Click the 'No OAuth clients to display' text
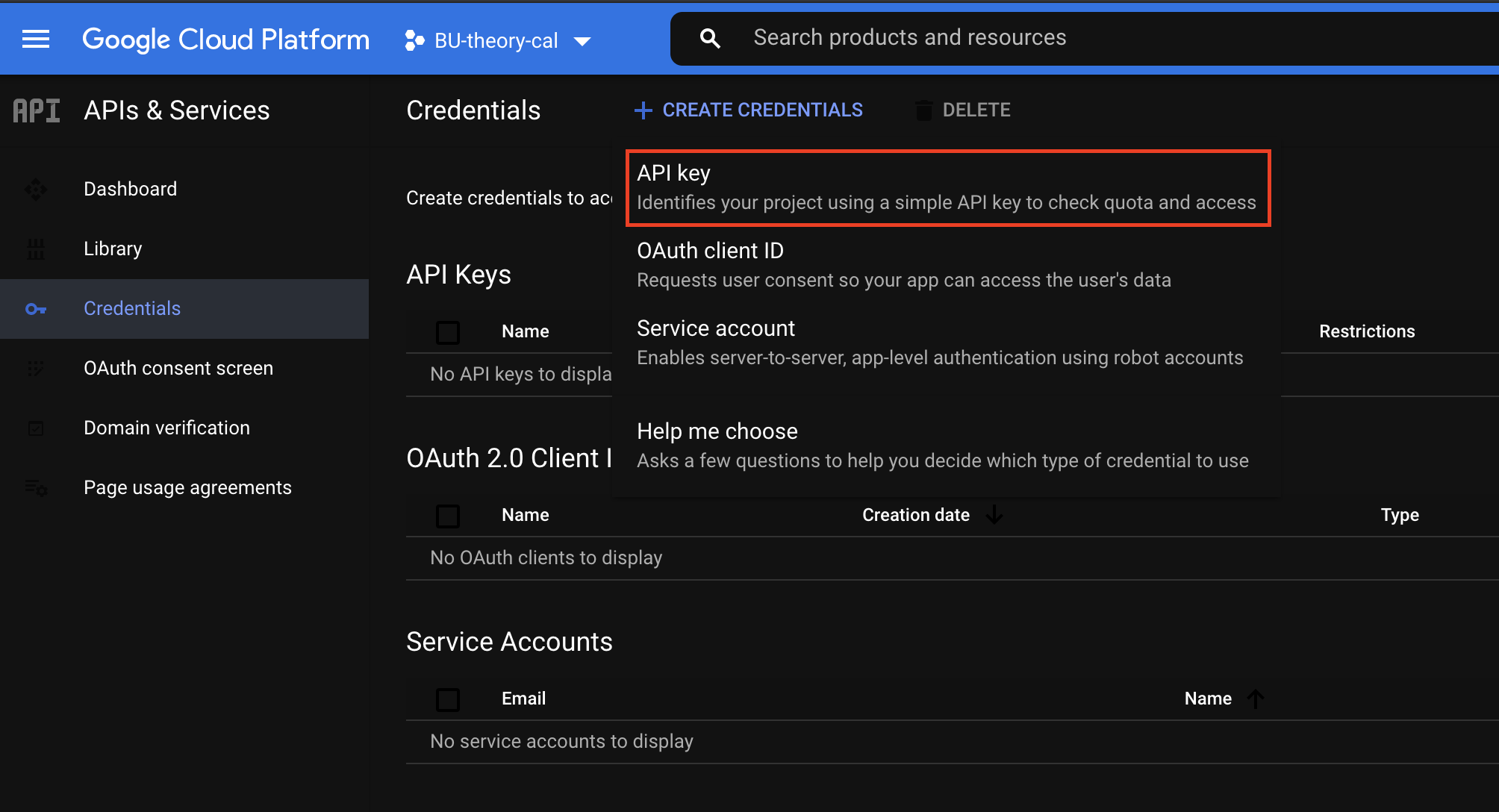1499x812 pixels. coord(546,558)
